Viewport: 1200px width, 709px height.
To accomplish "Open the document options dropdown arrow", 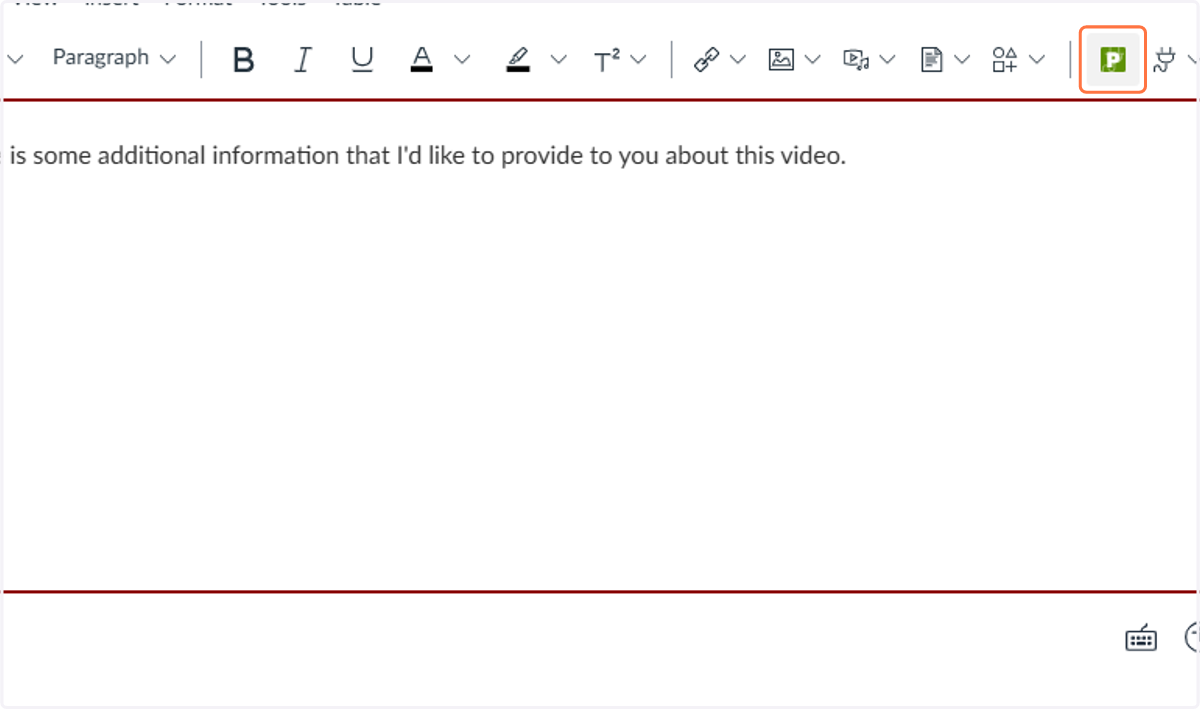I will [x=962, y=60].
